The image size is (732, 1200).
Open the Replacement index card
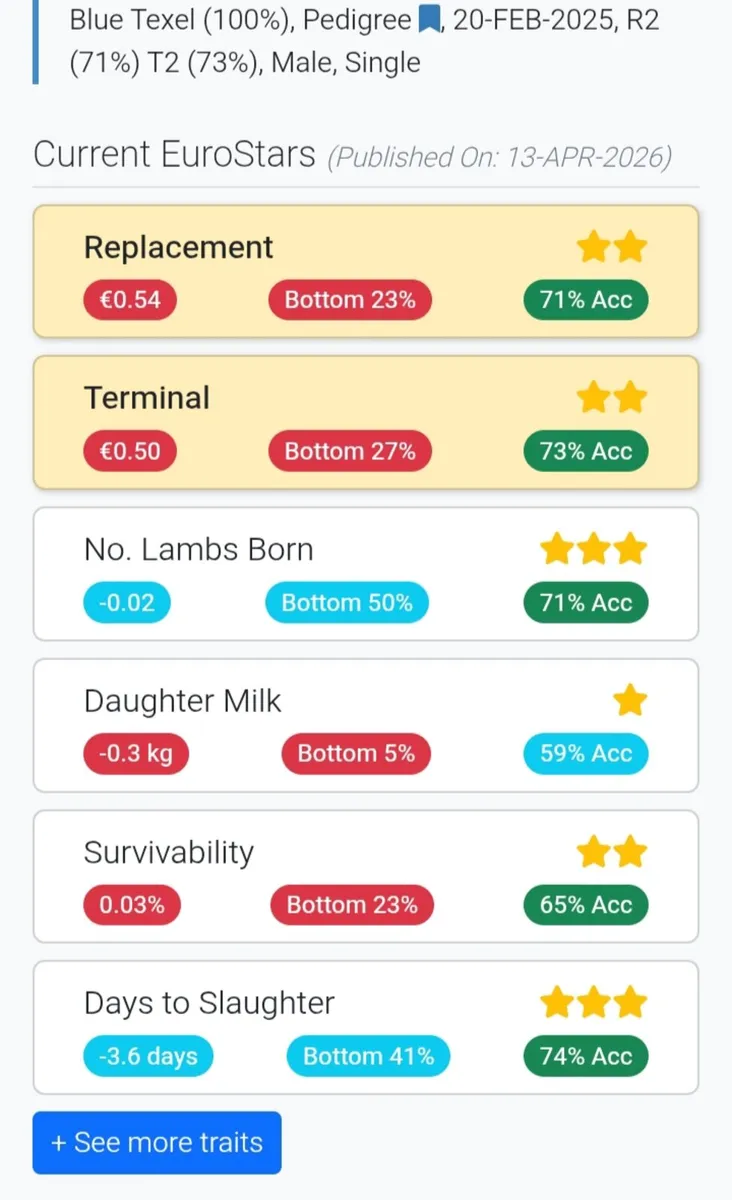365,271
